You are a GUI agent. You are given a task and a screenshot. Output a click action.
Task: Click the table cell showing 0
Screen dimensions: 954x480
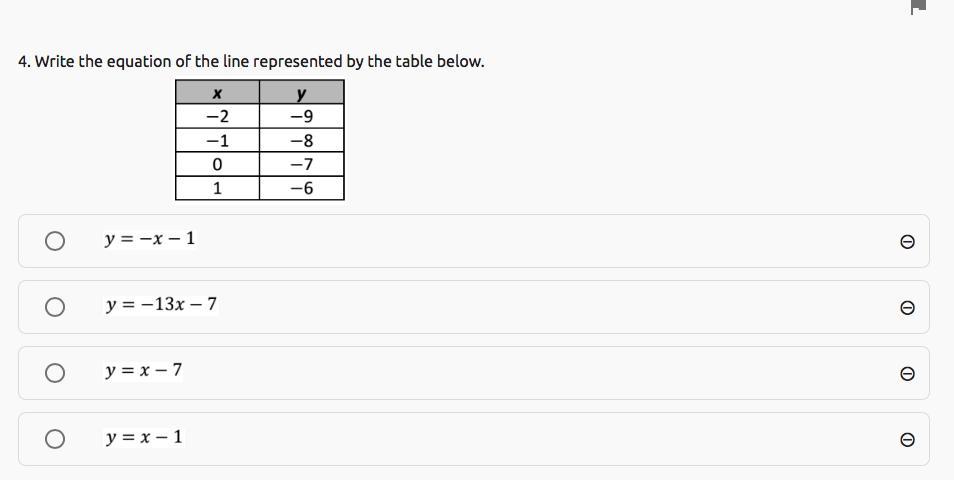pyautogui.click(x=217, y=164)
